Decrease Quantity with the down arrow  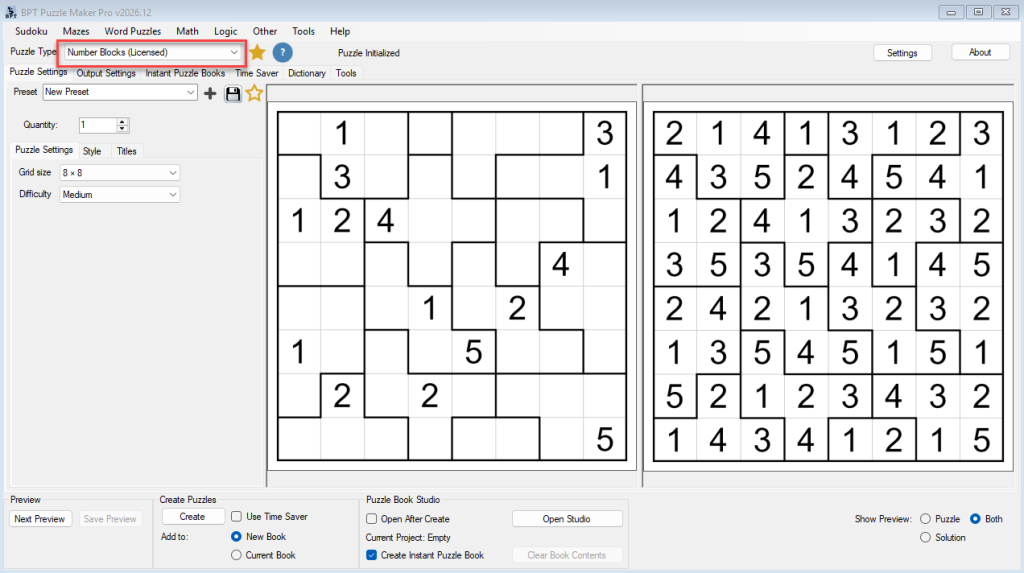122,129
